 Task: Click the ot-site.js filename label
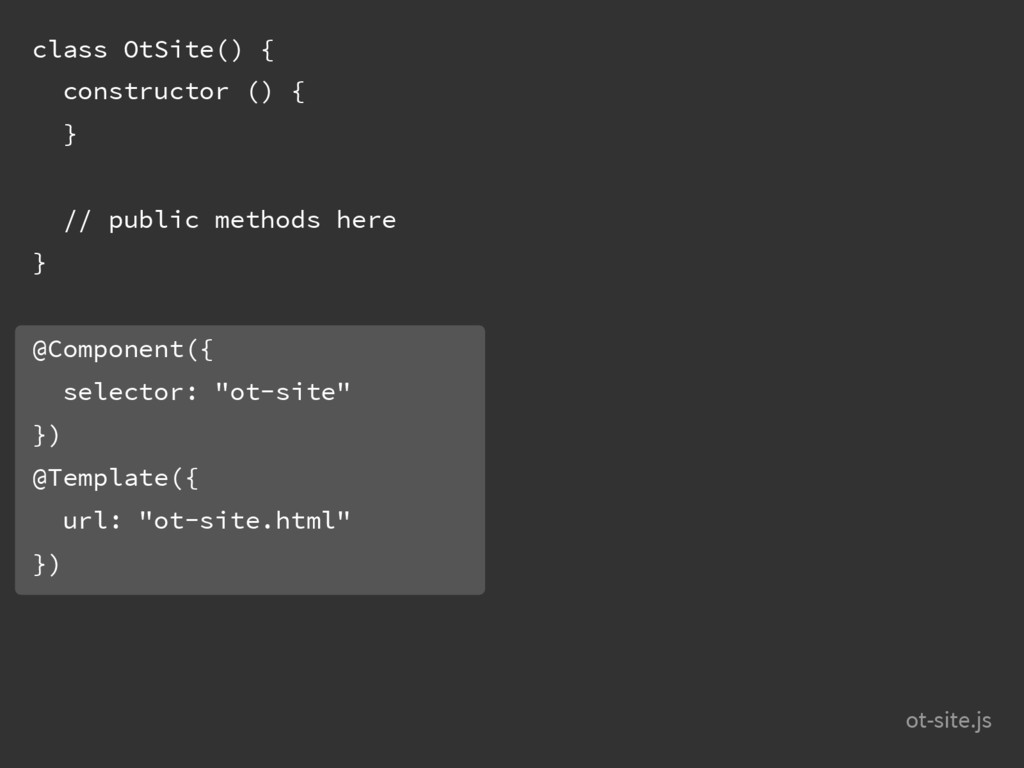pyautogui.click(x=948, y=720)
